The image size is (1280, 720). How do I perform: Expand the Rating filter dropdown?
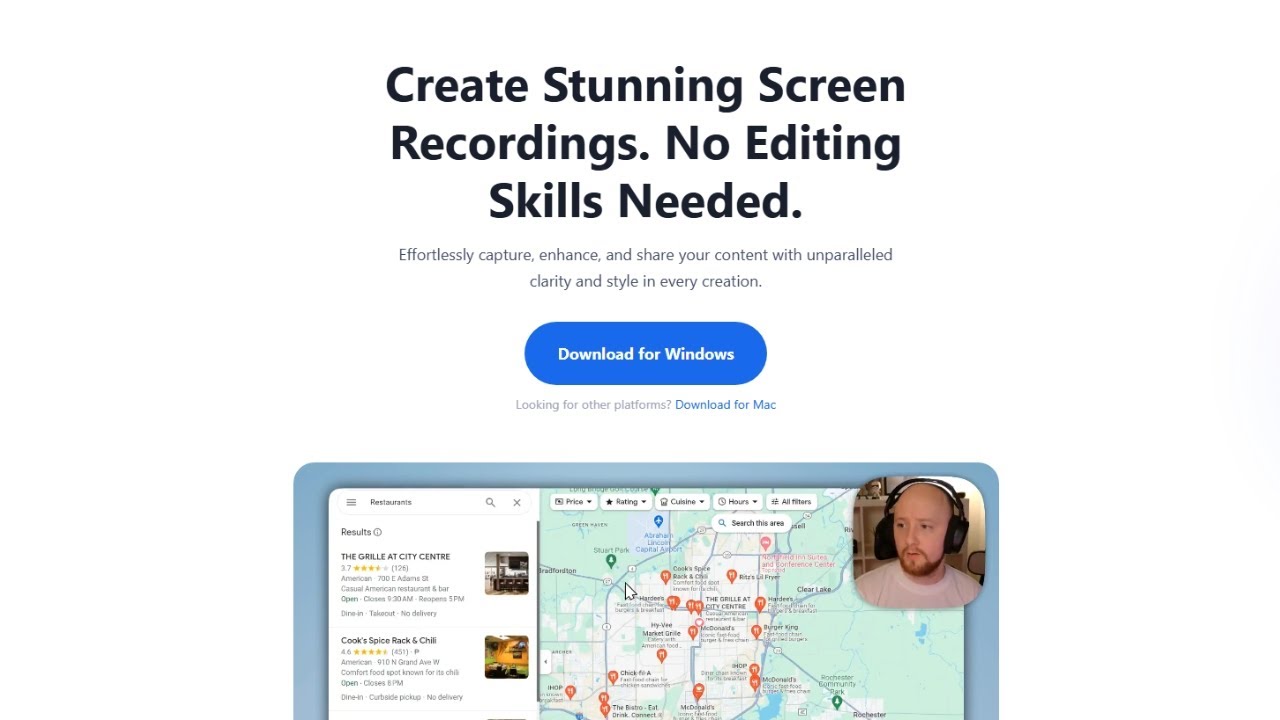[x=626, y=502]
